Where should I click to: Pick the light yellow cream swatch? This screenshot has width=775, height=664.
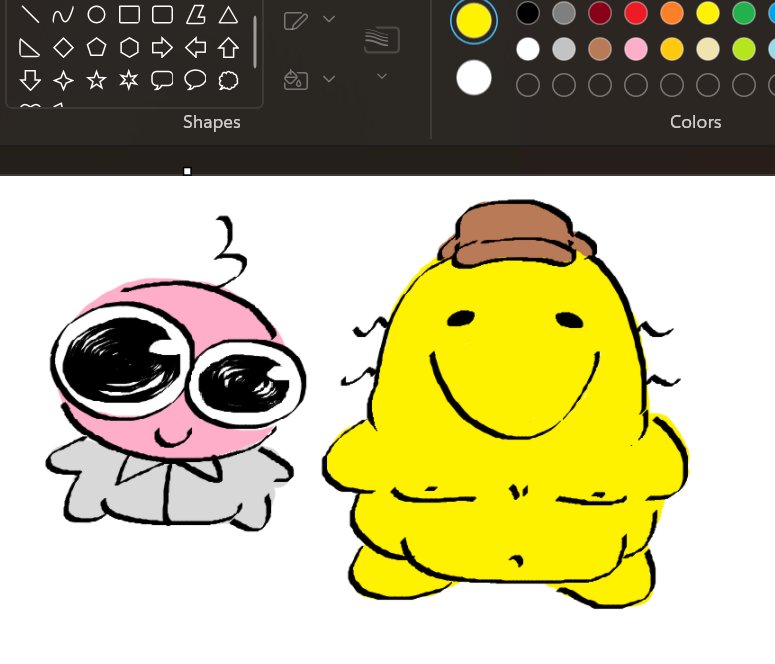click(x=708, y=49)
